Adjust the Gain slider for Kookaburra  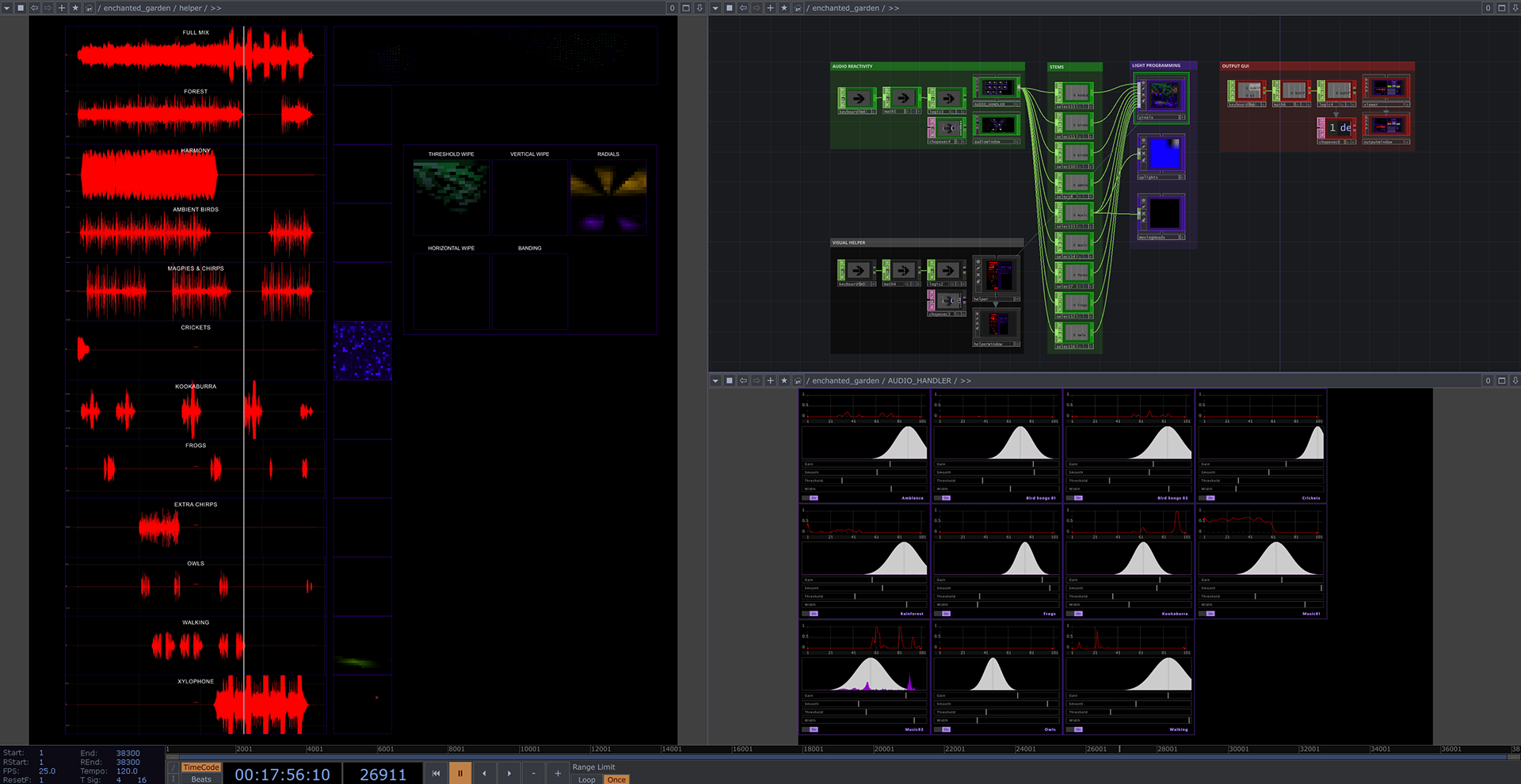pos(1160,580)
